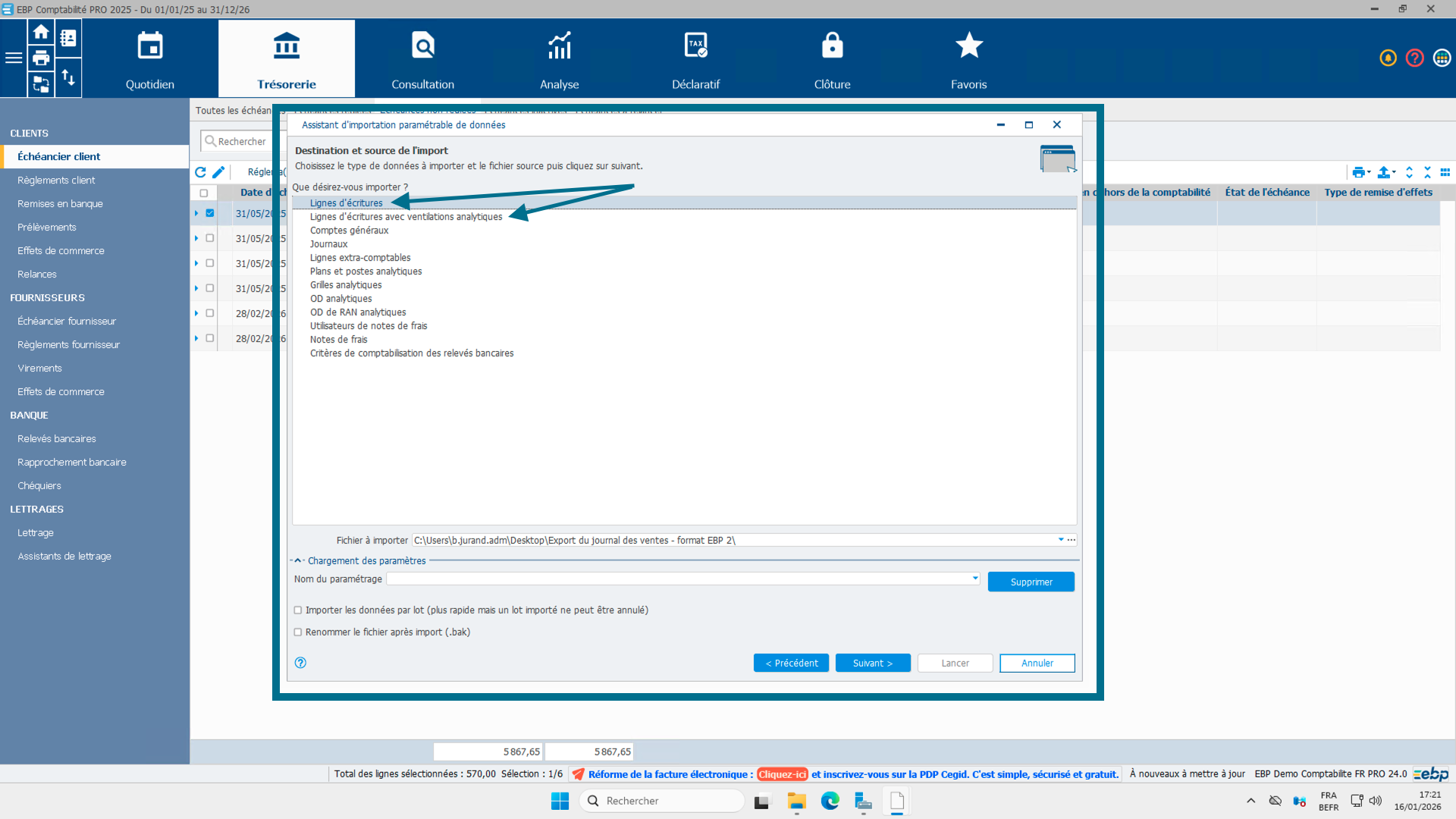
Task: Open the 'Nom du paramétrage' dropdown
Action: 975,579
